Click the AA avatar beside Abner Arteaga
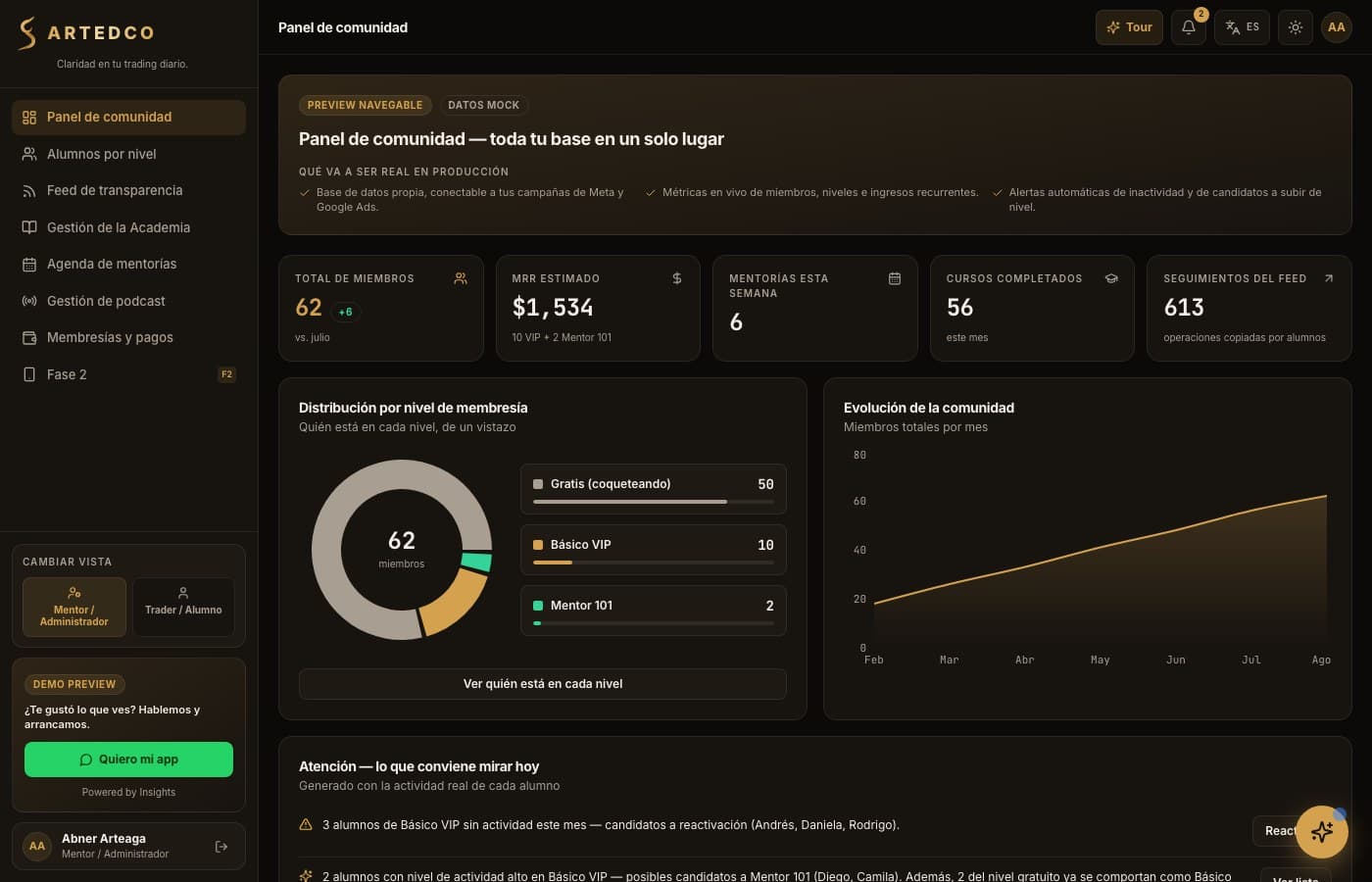The image size is (1372, 882). (x=37, y=846)
